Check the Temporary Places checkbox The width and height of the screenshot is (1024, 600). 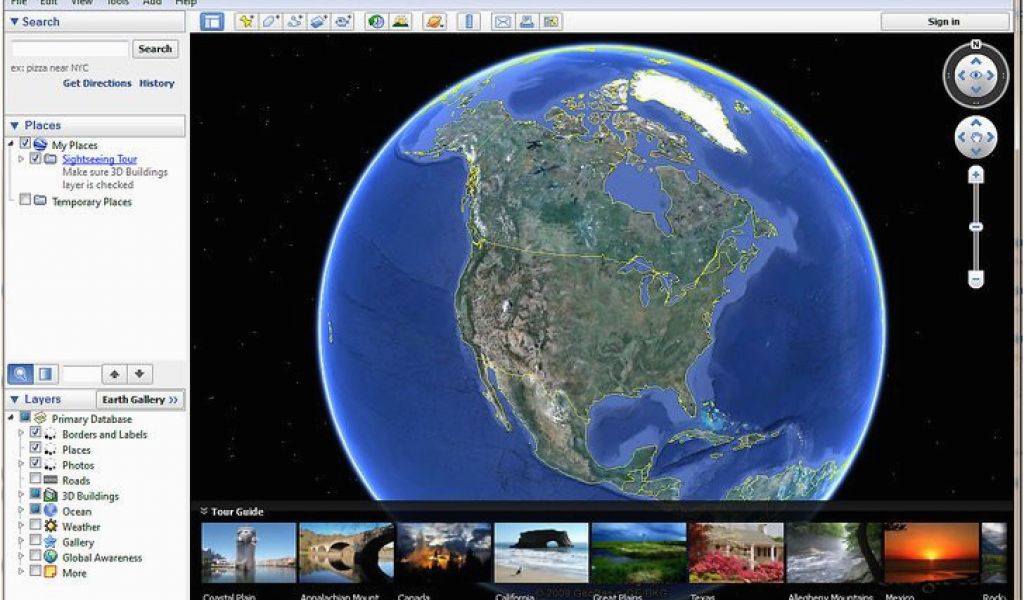click(25, 200)
